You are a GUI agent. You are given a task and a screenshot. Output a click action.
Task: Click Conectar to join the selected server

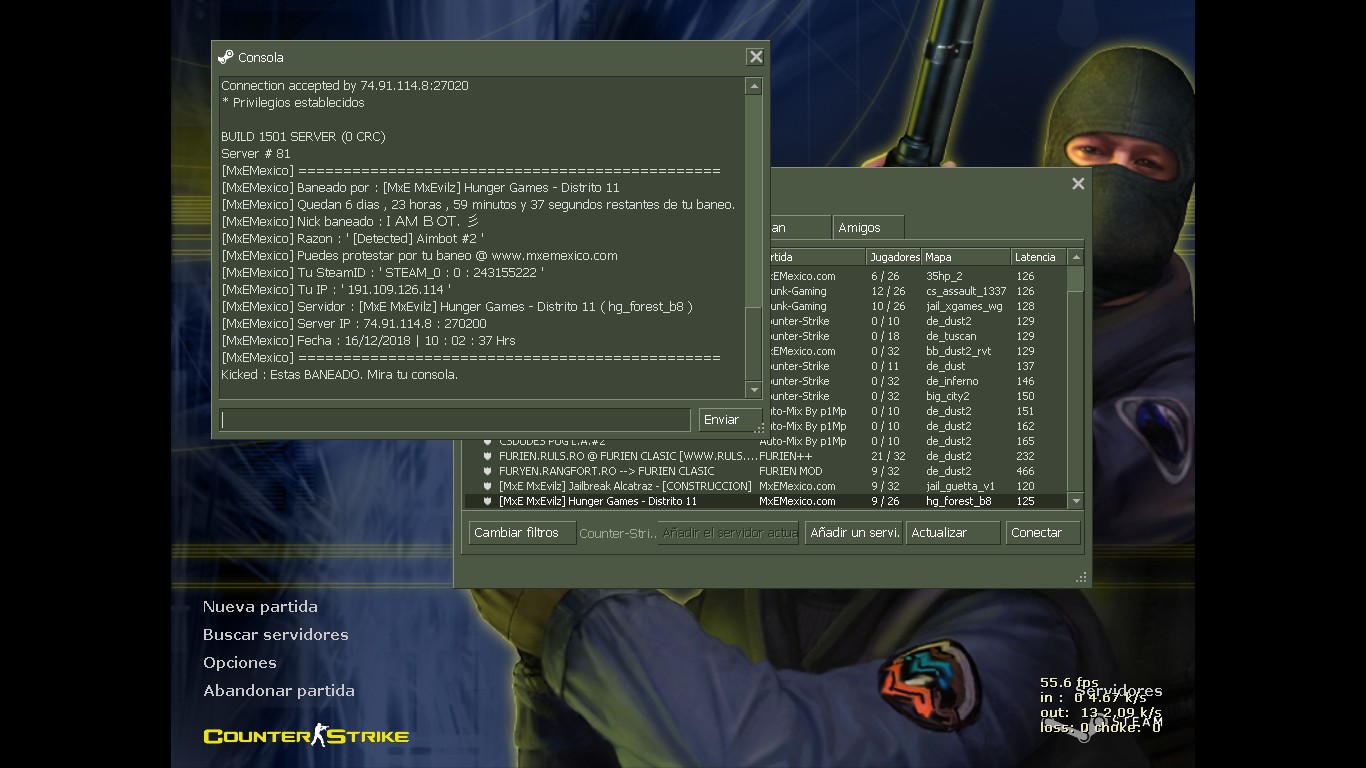coord(1043,533)
